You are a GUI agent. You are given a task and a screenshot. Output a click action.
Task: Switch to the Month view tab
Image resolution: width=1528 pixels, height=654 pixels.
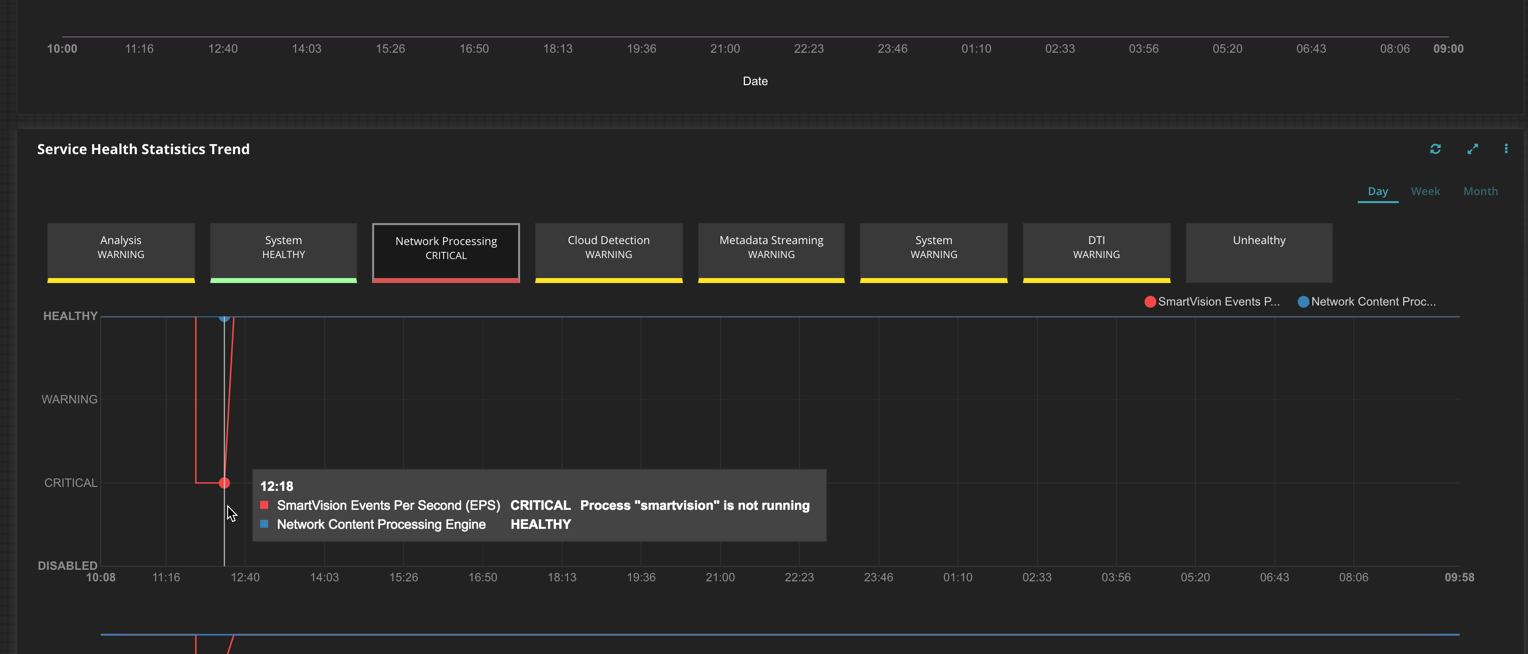1480,191
